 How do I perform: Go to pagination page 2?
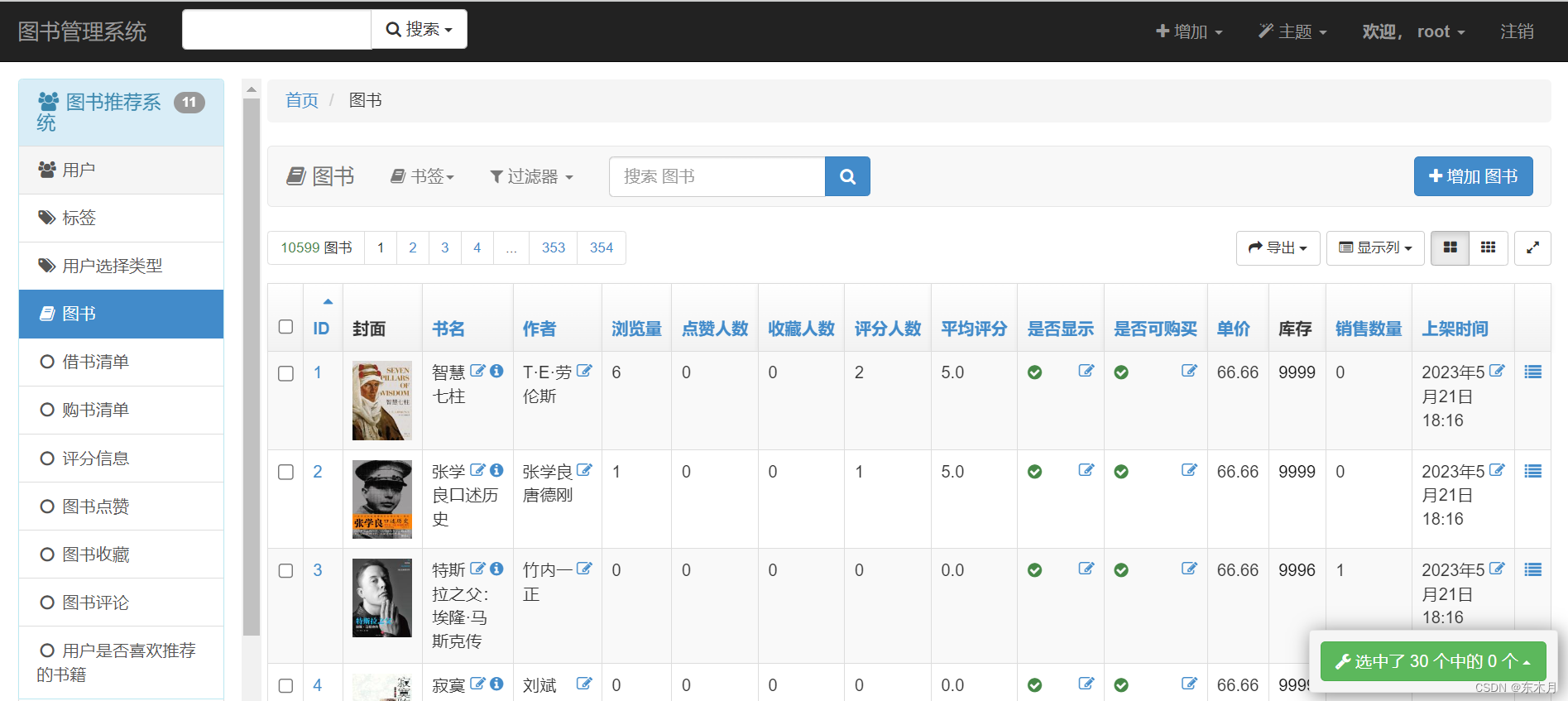pos(413,247)
